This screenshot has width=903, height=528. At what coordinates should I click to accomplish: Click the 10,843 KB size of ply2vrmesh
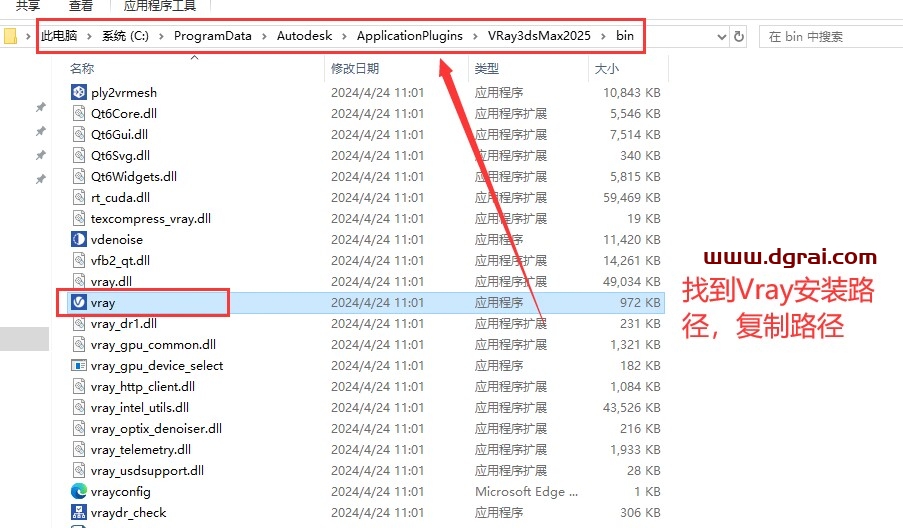632,93
